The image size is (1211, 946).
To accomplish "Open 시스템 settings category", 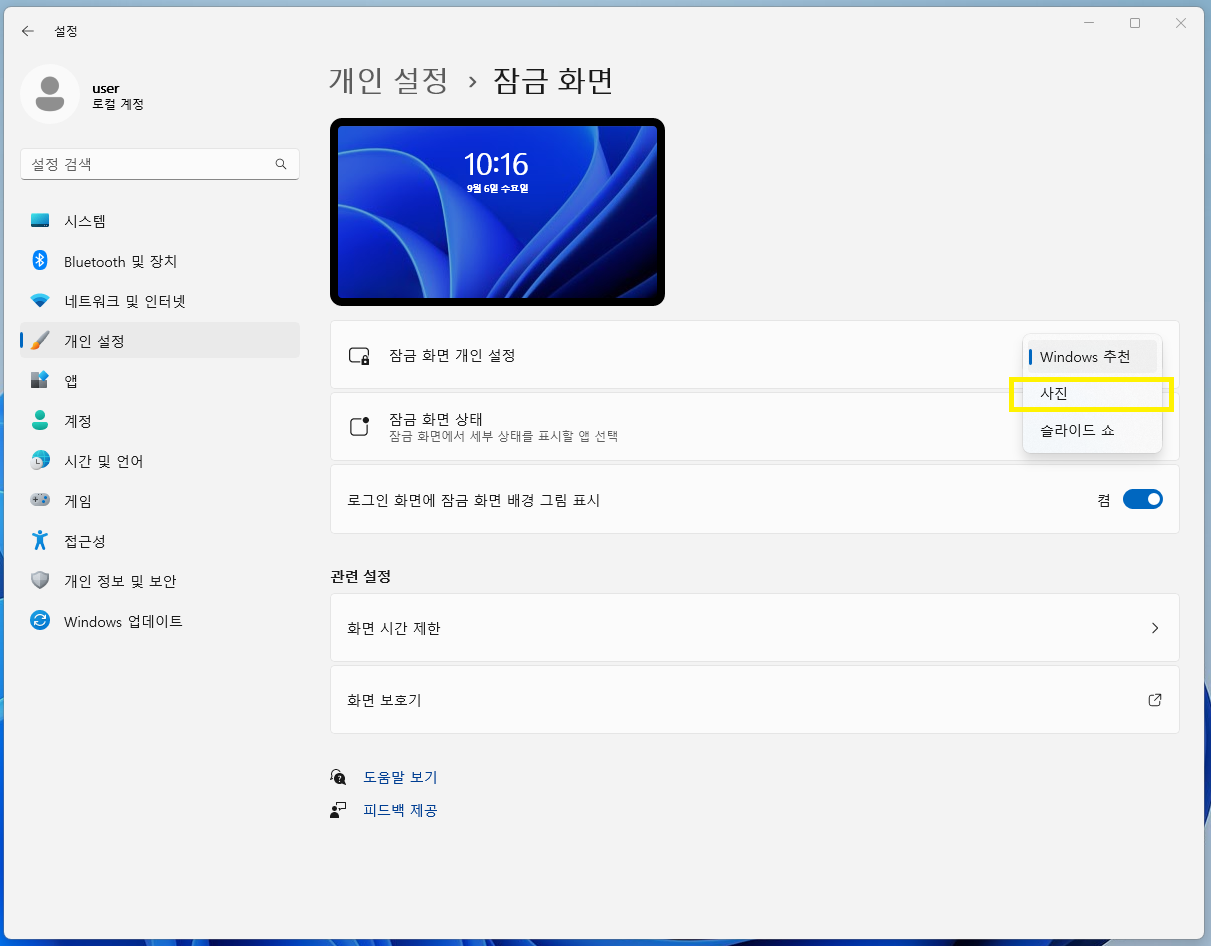I will click(160, 221).
